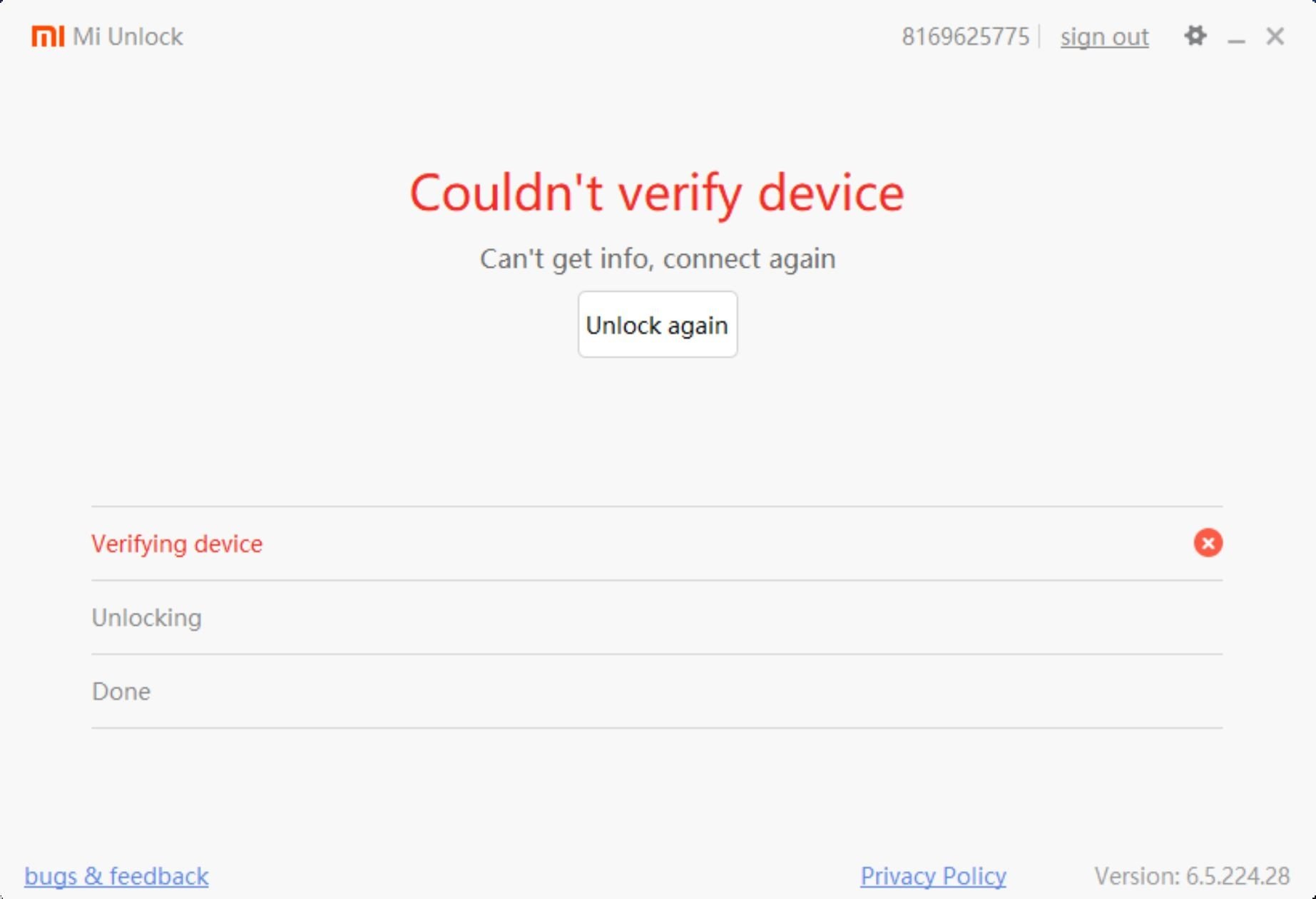1316x899 pixels.
Task: Close the Mi Unlock window
Action: 1275,36
